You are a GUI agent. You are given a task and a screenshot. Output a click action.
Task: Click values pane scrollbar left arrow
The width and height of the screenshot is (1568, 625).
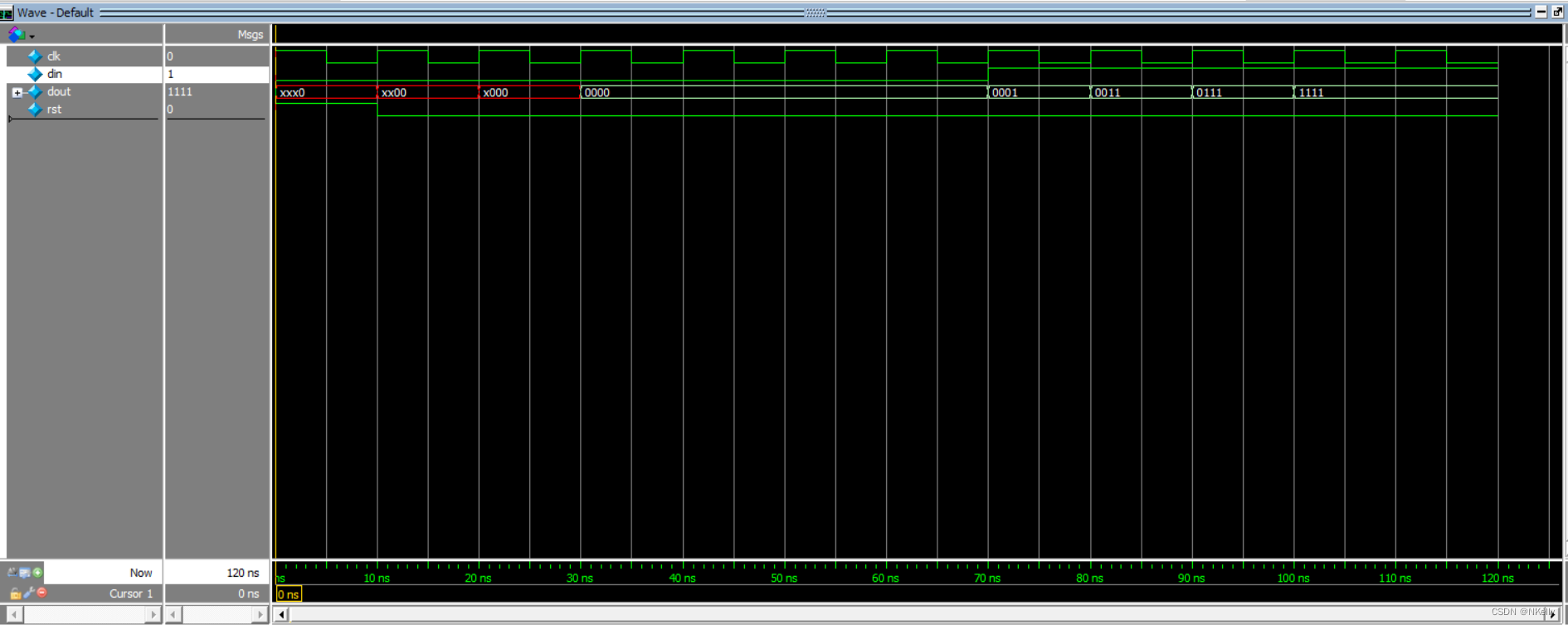click(x=173, y=614)
